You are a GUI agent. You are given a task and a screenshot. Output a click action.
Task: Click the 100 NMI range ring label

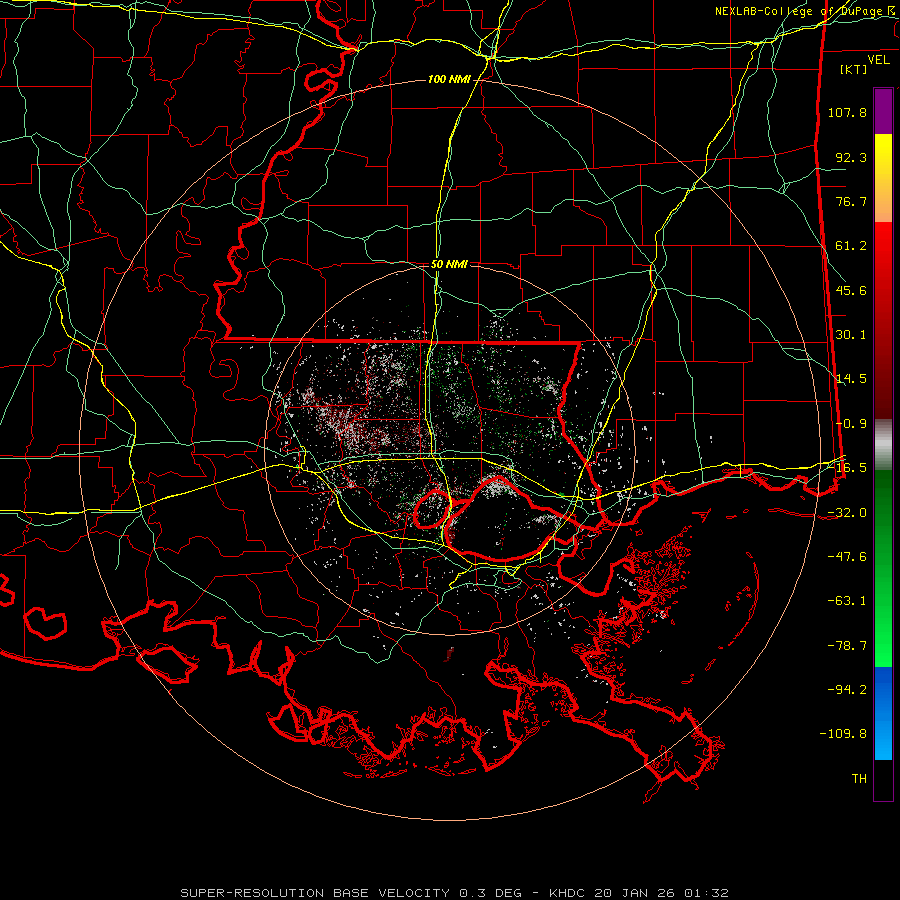pos(448,79)
